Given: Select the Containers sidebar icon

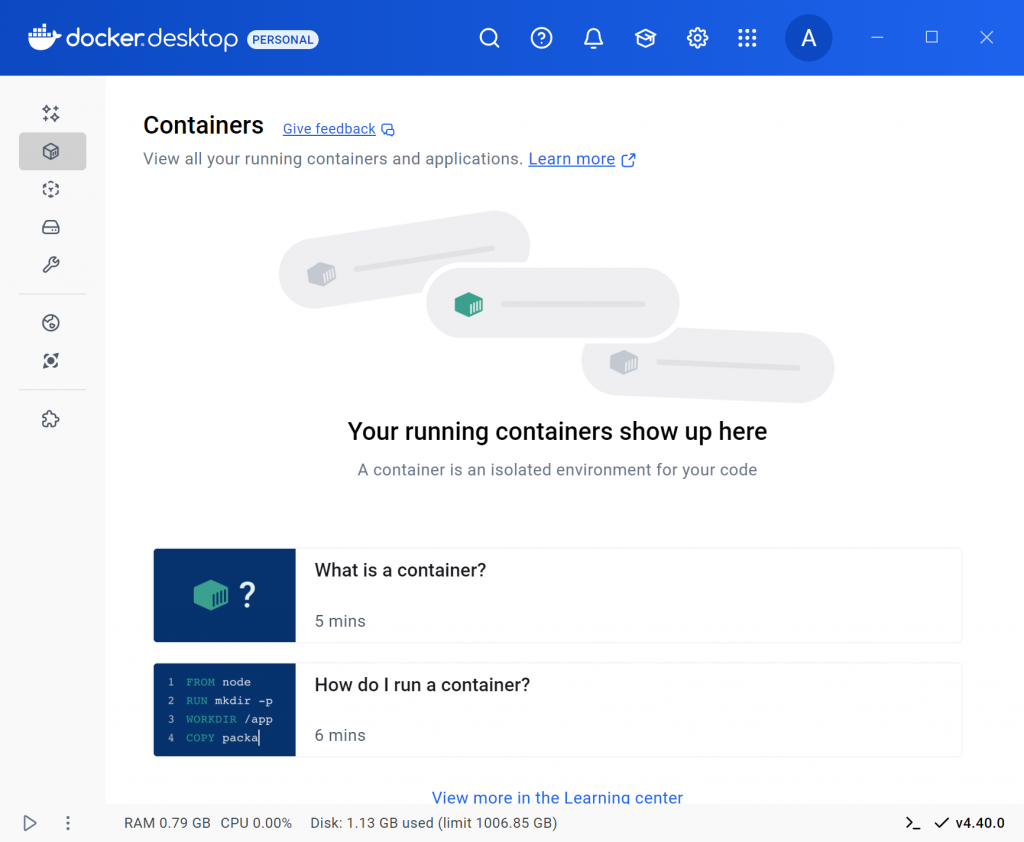Looking at the screenshot, I should click(52, 152).
